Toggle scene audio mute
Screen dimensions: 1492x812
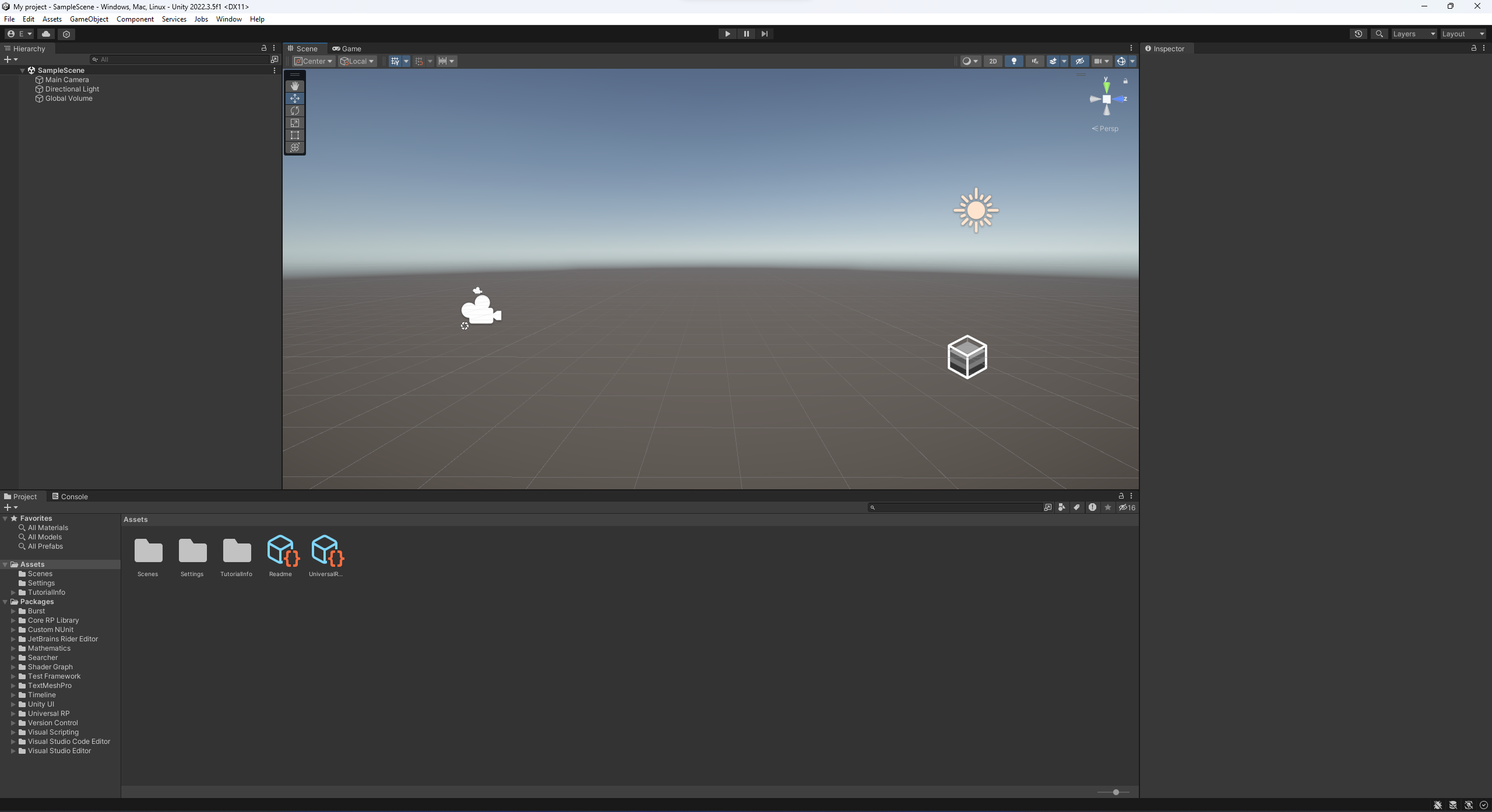point(1035,61)
